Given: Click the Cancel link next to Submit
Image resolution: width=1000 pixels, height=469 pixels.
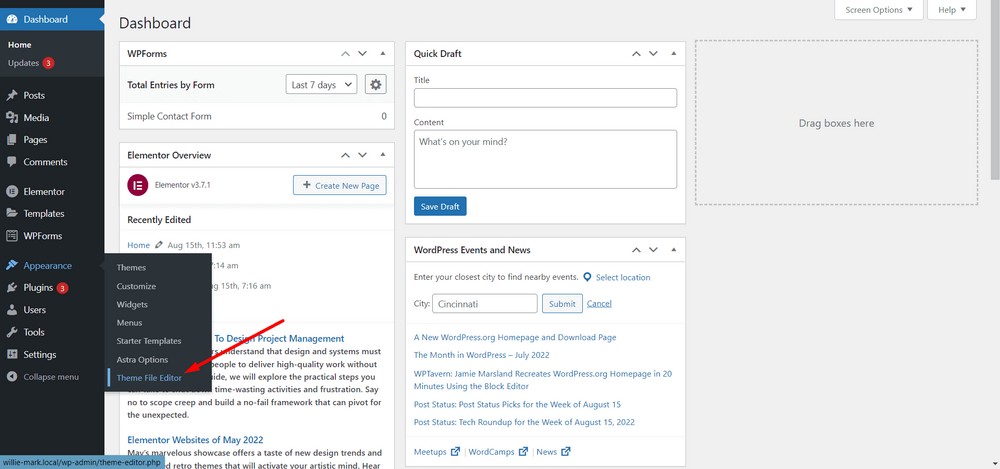Looking at the screenshot, I should (x=599, y=304).
